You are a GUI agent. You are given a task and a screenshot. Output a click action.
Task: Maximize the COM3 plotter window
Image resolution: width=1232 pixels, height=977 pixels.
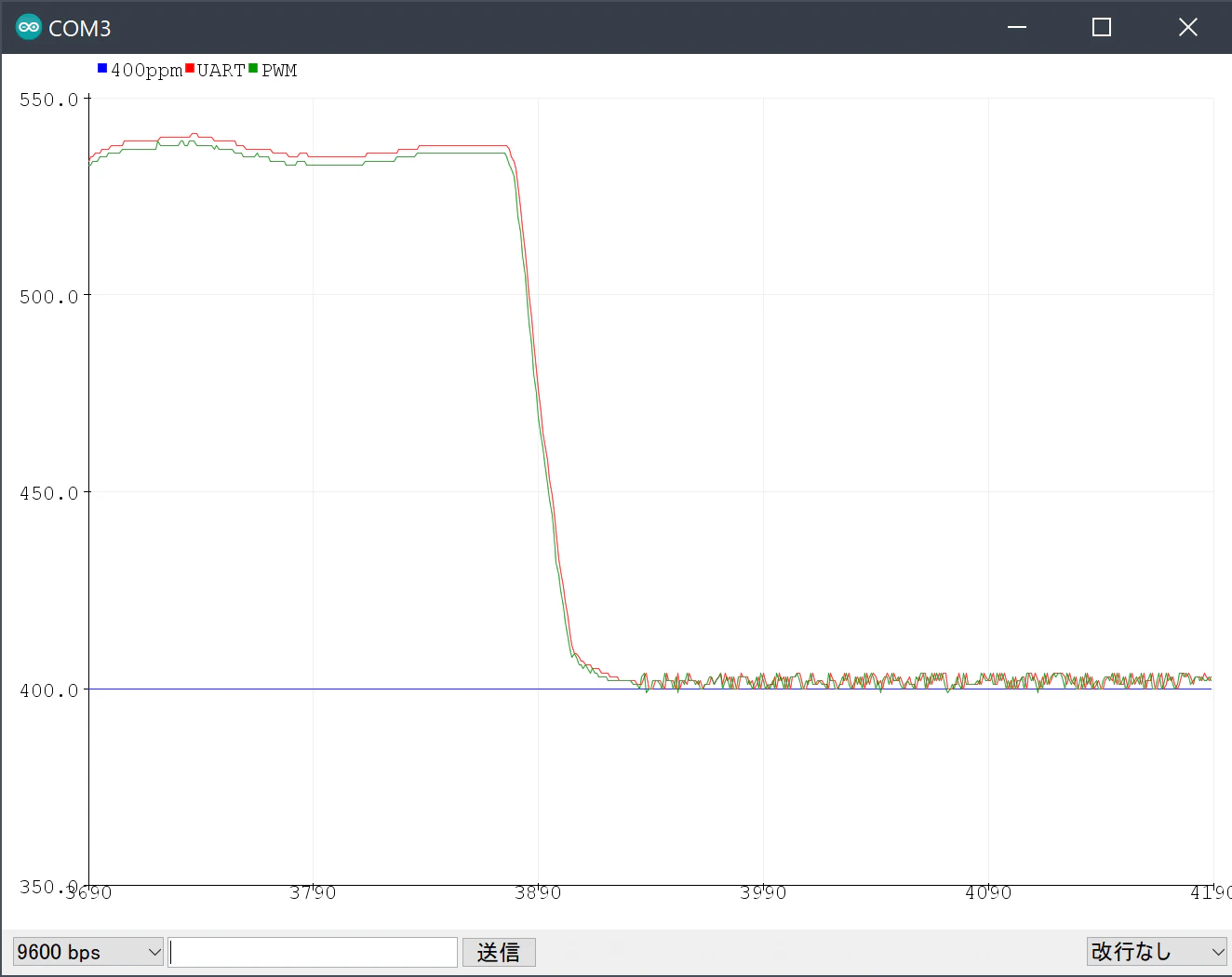1102,27
